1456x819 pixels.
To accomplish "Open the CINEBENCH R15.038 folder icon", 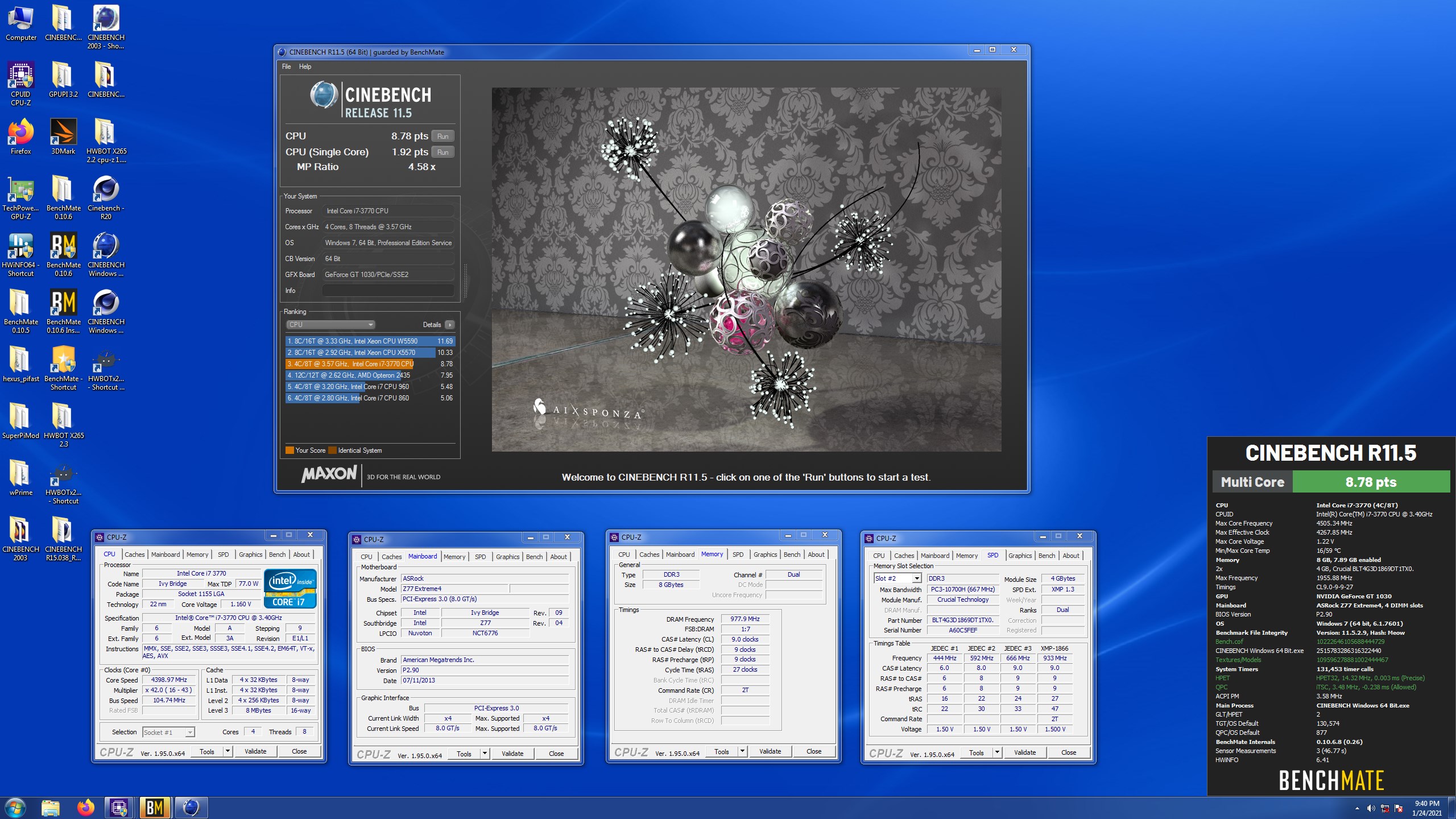I will tap(63, 539).
